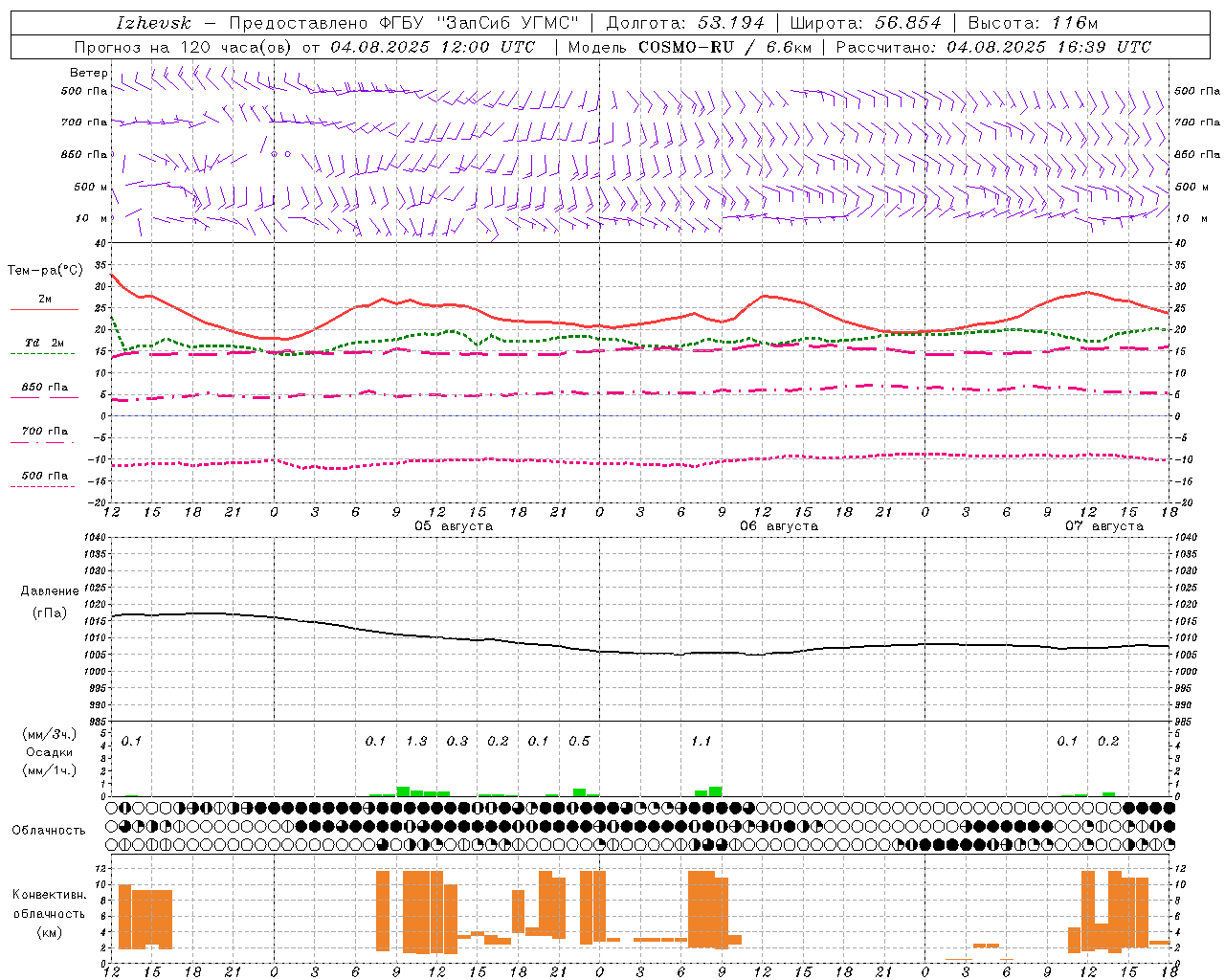Click the Td 2м dew point legend label
This screenshot has width=1225, height=980.
(x=45, y=343)
